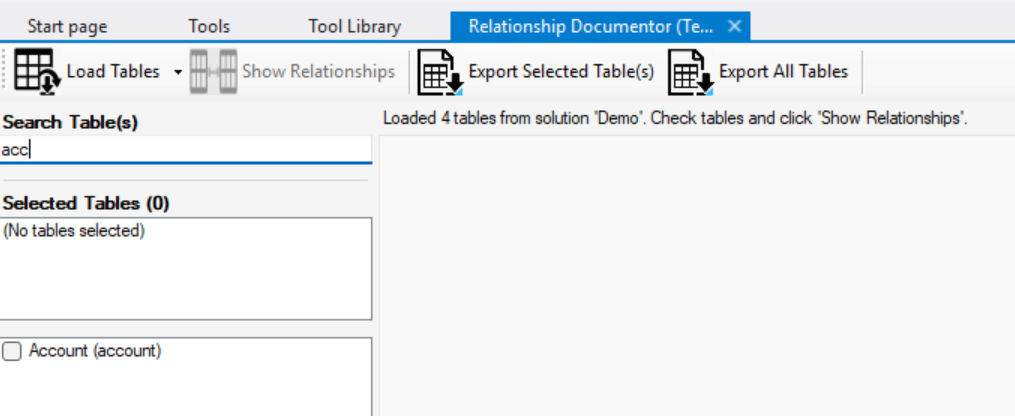Select the Relationship Documentor tab
Screen dimensions: 1015x416
pos(590,27)
